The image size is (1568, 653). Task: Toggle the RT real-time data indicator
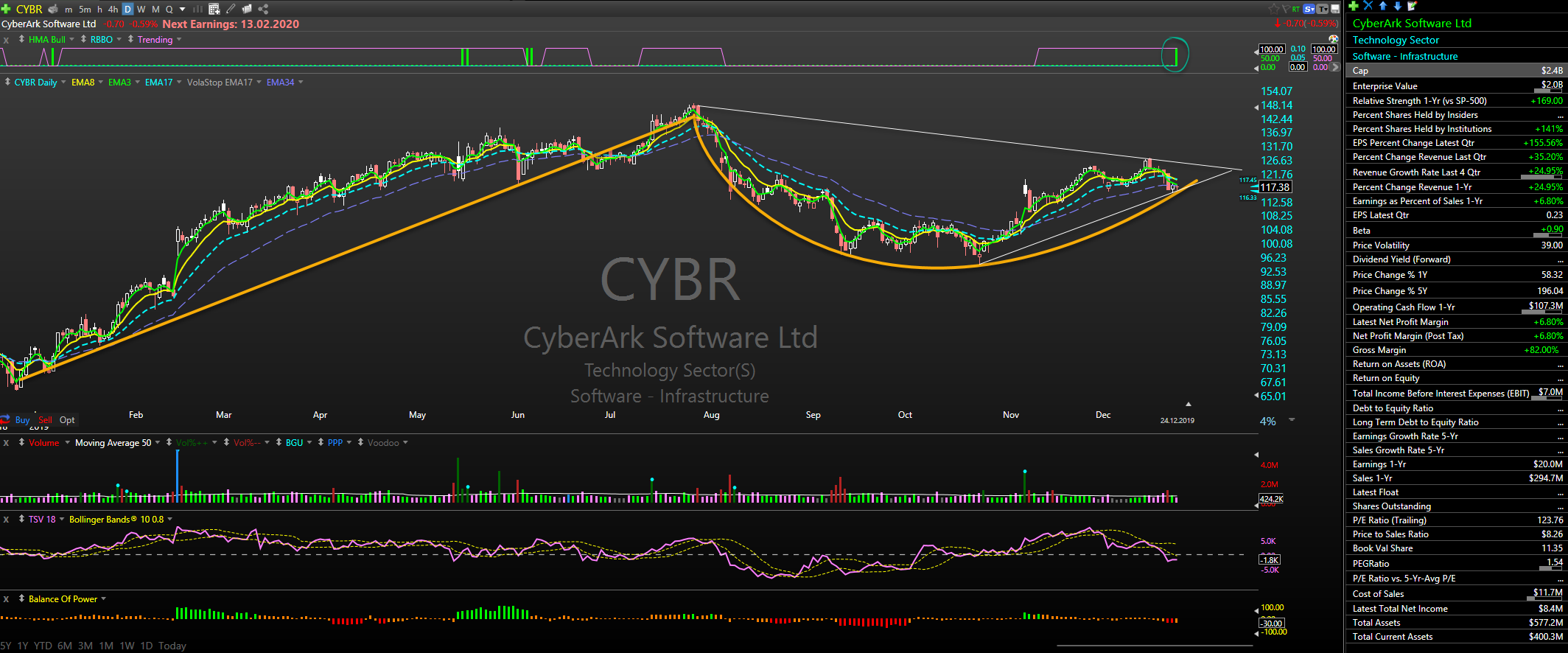tap(1295, 10)
